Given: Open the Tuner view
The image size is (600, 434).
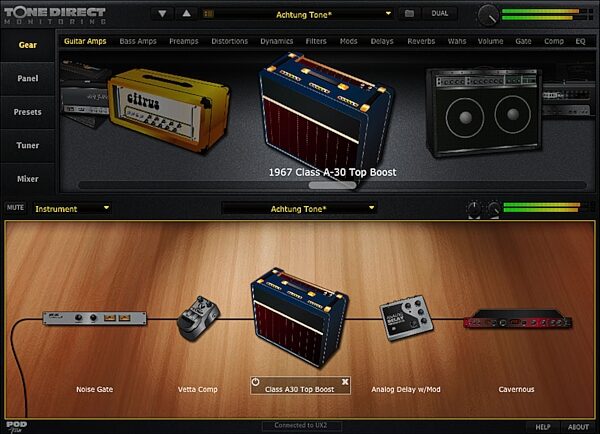Looking at the screenshot, I should 28,145.
